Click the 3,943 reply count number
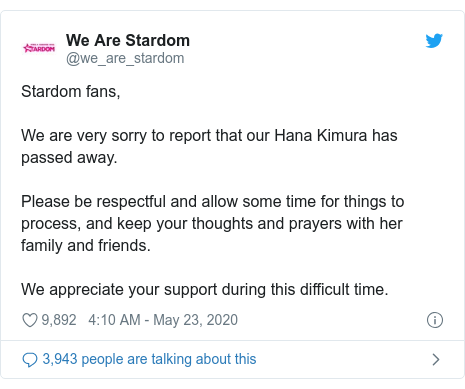This screenshot has height=389, width=465. click(x=60, y=359)
